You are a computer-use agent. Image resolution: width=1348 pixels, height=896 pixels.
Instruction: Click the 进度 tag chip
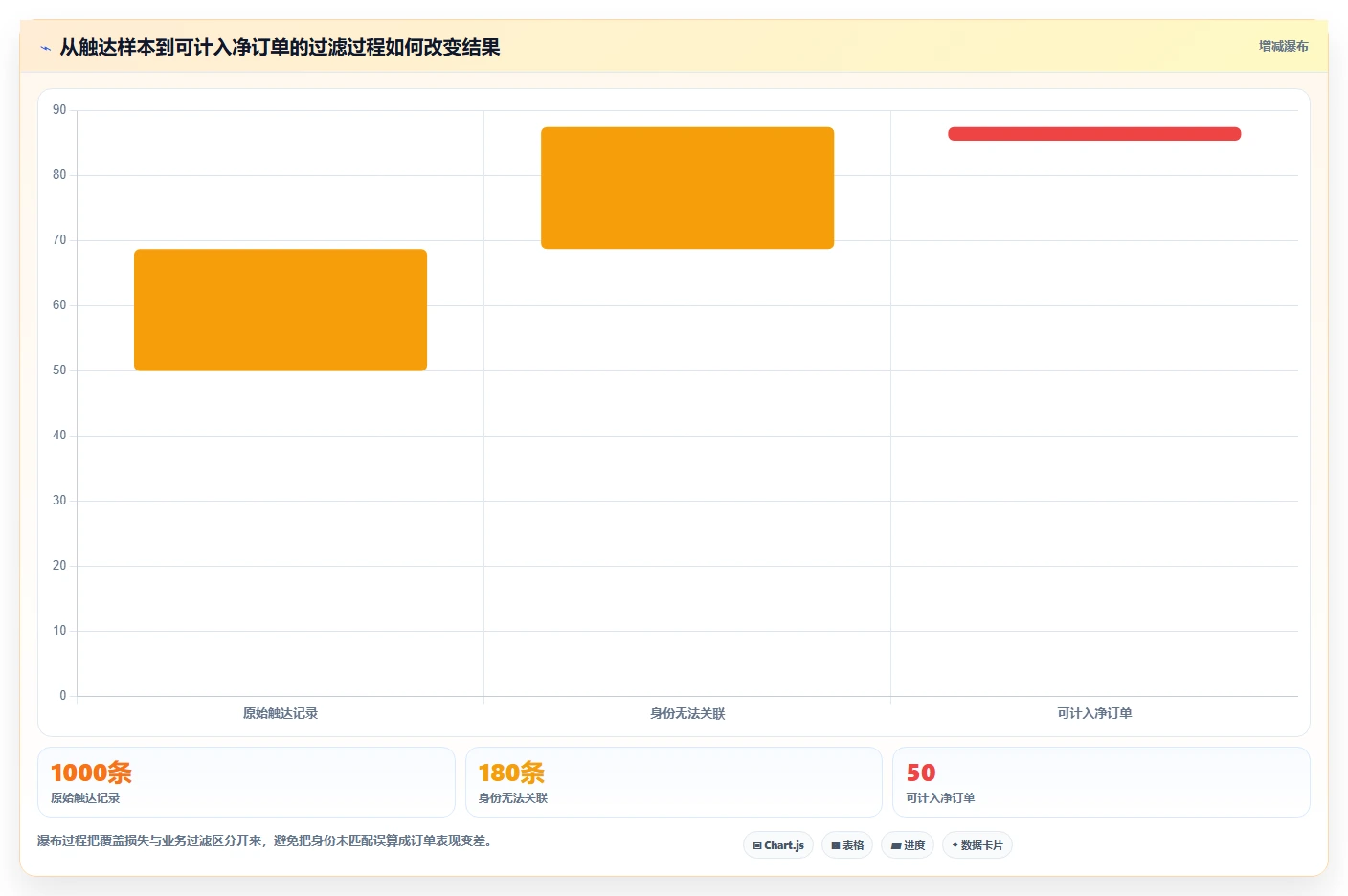pos(908,845)
